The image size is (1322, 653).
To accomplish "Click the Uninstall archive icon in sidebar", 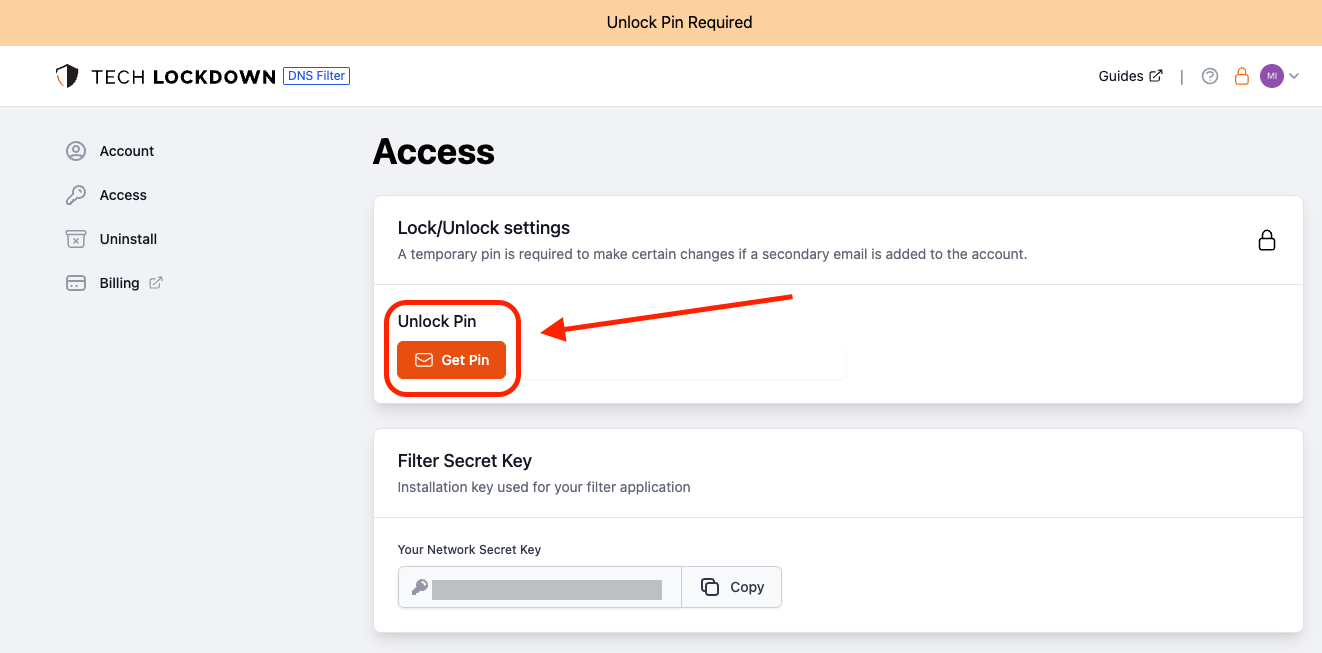I will [x=76, y=239].
